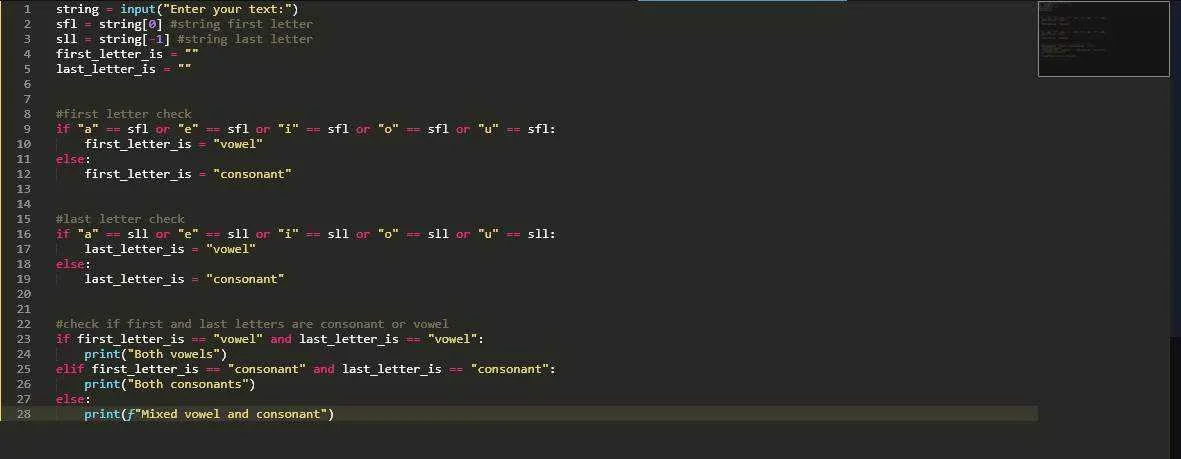Click line number 6 in the gutter

[27, 84]
